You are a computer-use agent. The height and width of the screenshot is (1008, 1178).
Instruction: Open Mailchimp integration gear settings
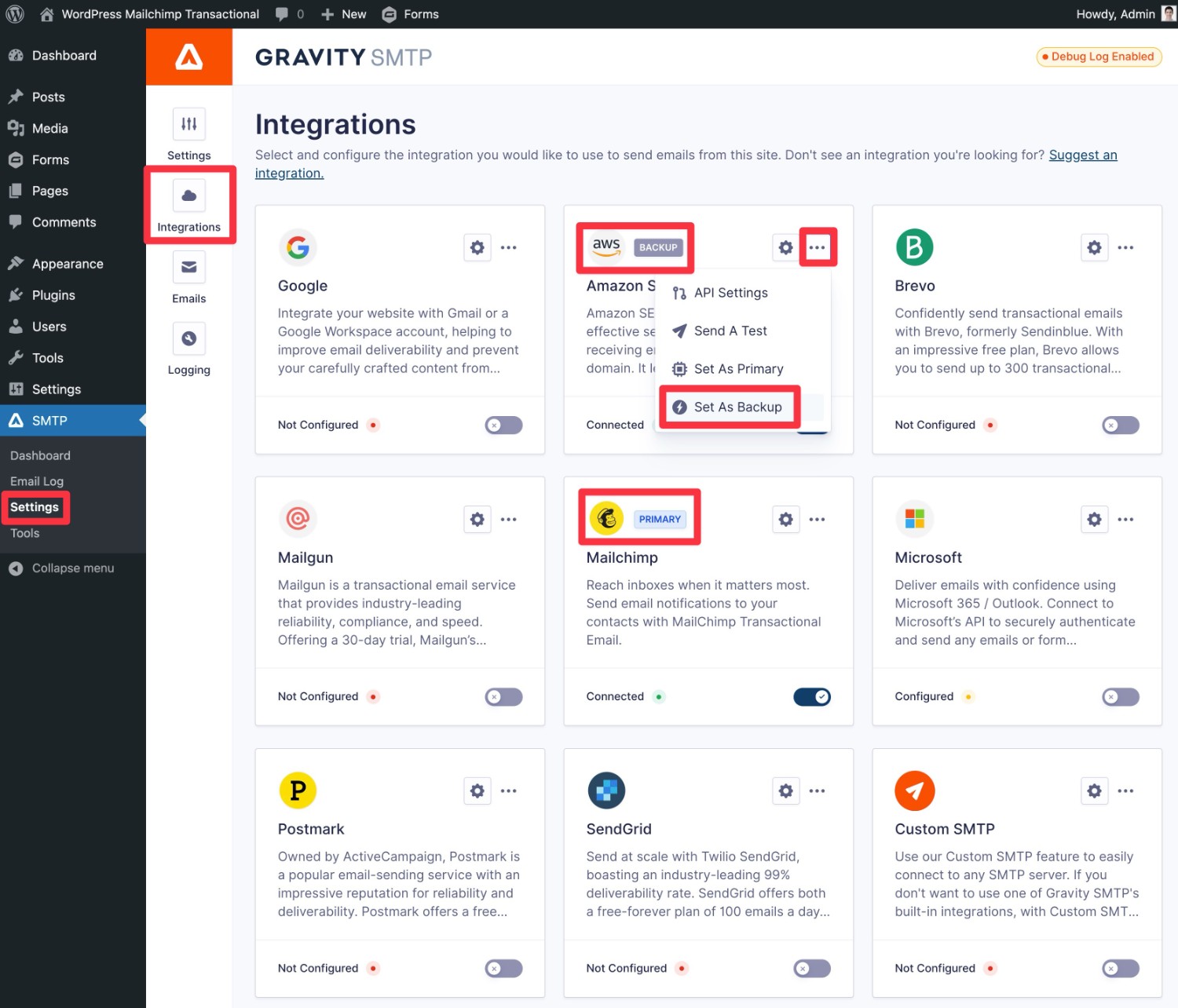pos(786,520)
